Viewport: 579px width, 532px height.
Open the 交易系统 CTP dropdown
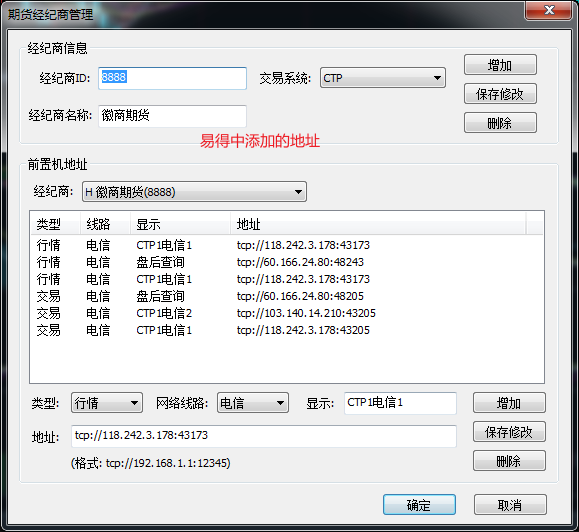click(x=383, y=78)
